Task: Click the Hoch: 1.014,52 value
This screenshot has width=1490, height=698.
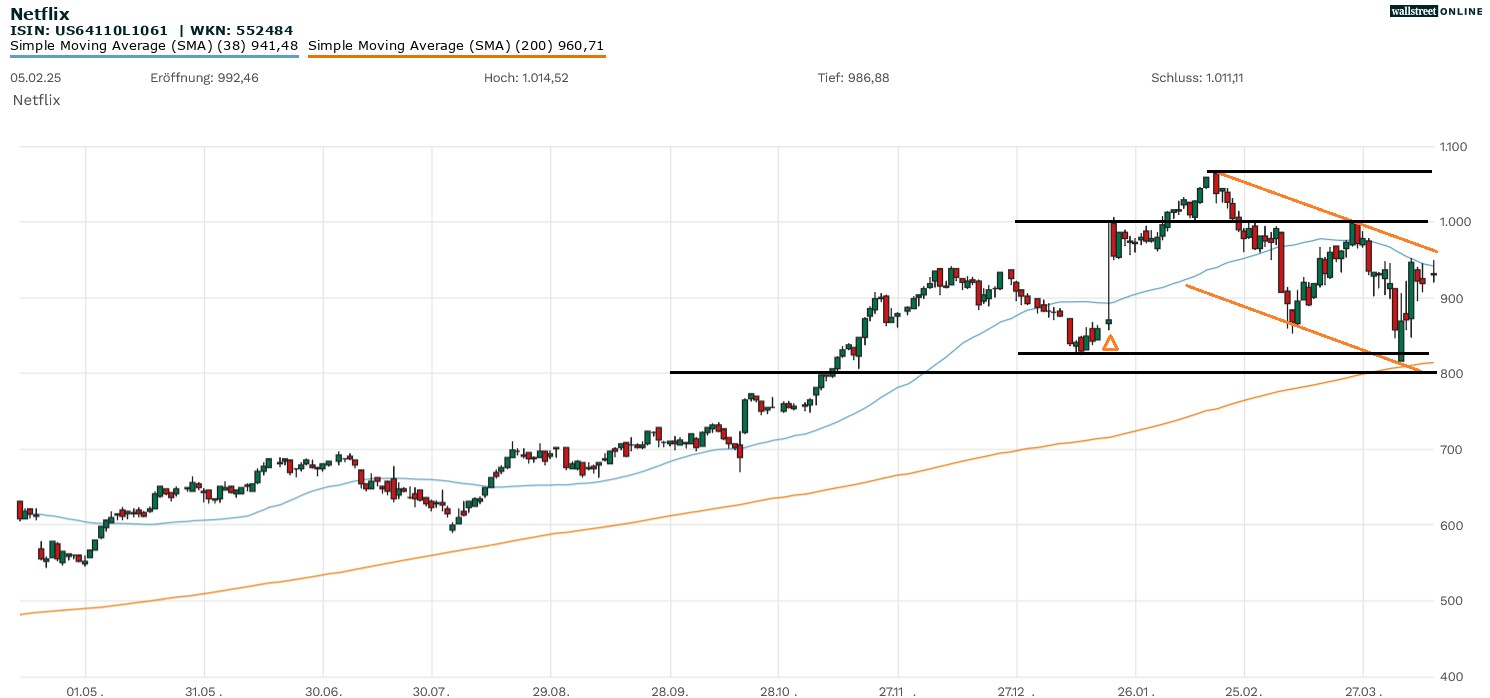Action: click(526, 77)
